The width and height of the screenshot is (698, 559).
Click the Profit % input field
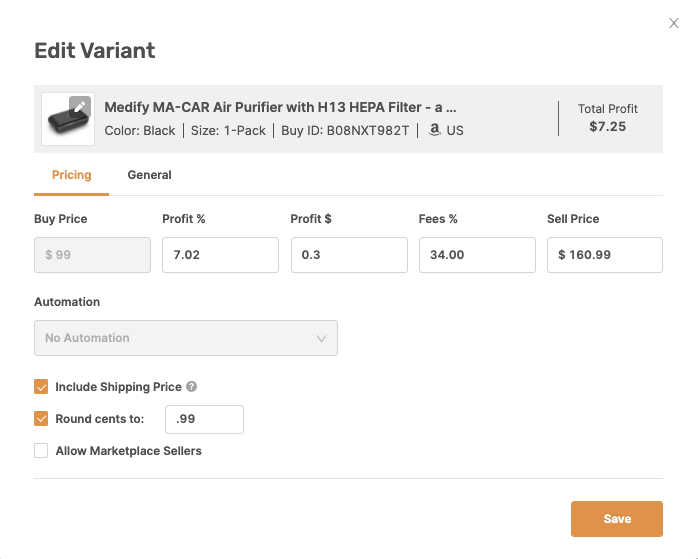pos(220,255)
